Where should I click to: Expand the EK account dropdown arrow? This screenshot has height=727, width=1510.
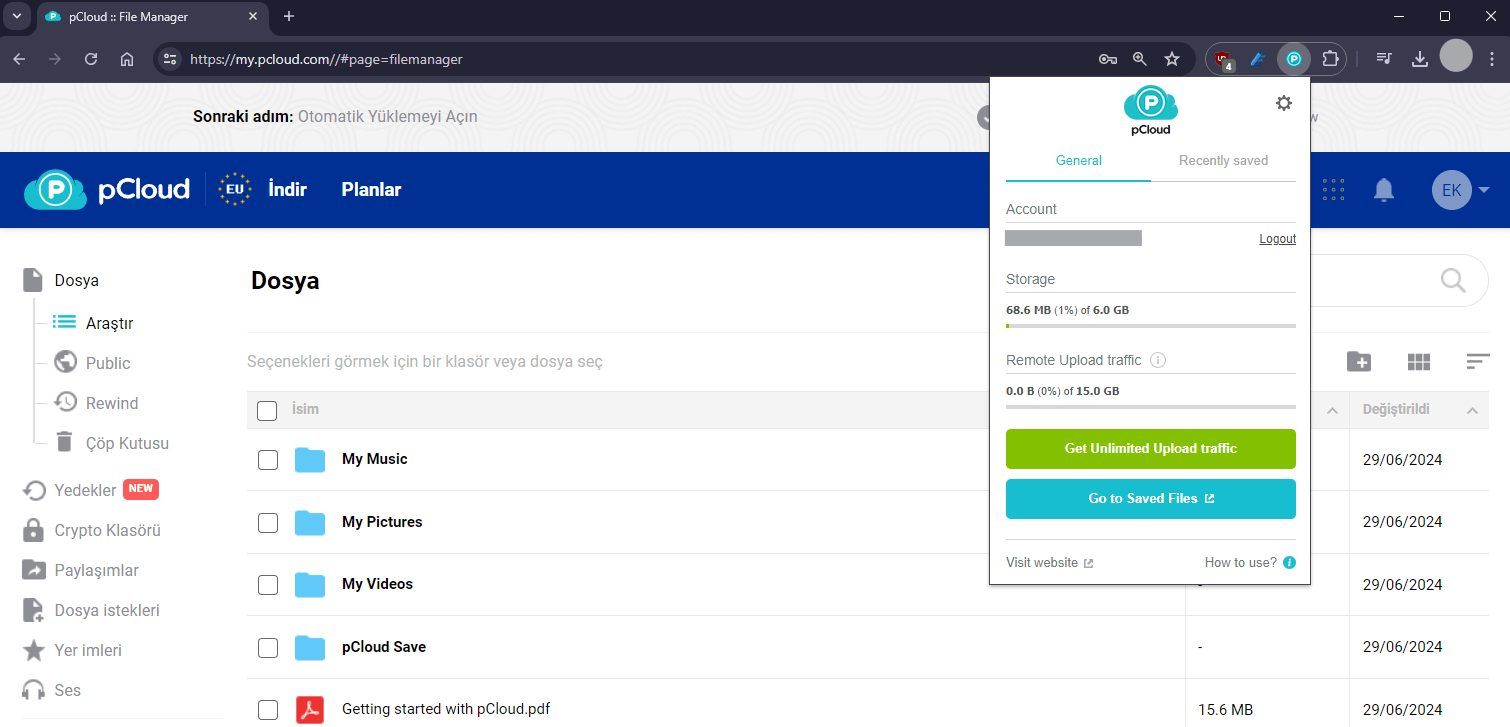(1484, 190)
